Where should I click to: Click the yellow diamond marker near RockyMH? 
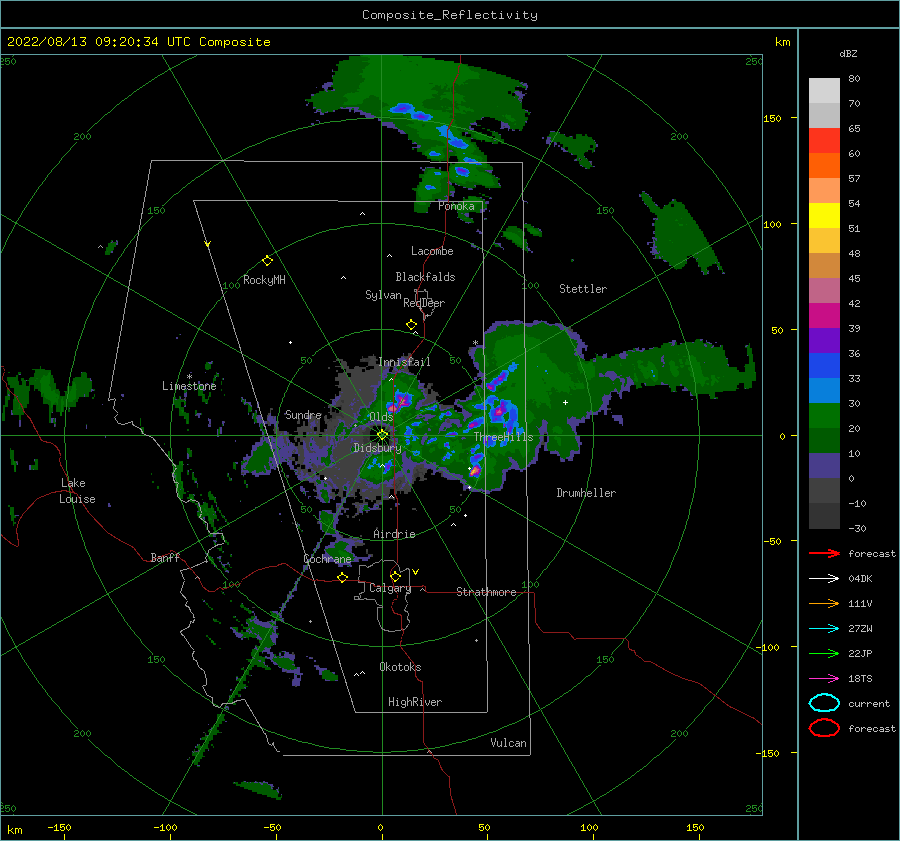[x=267, y=261]
